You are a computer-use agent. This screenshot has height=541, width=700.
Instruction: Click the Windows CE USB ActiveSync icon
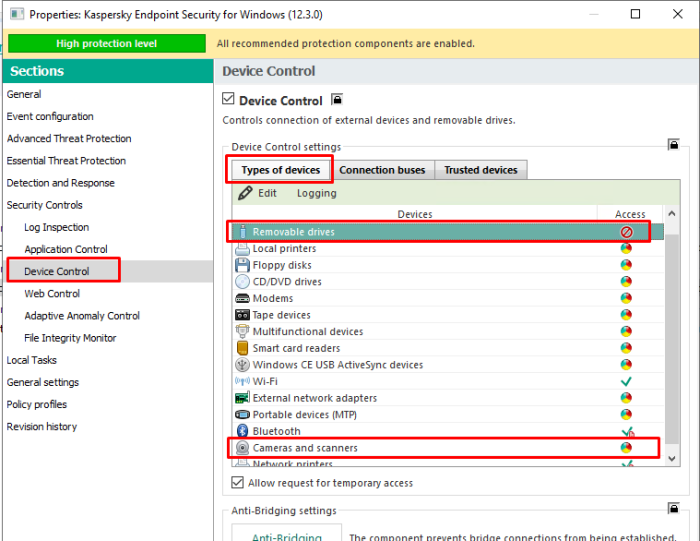click(242, 365)
